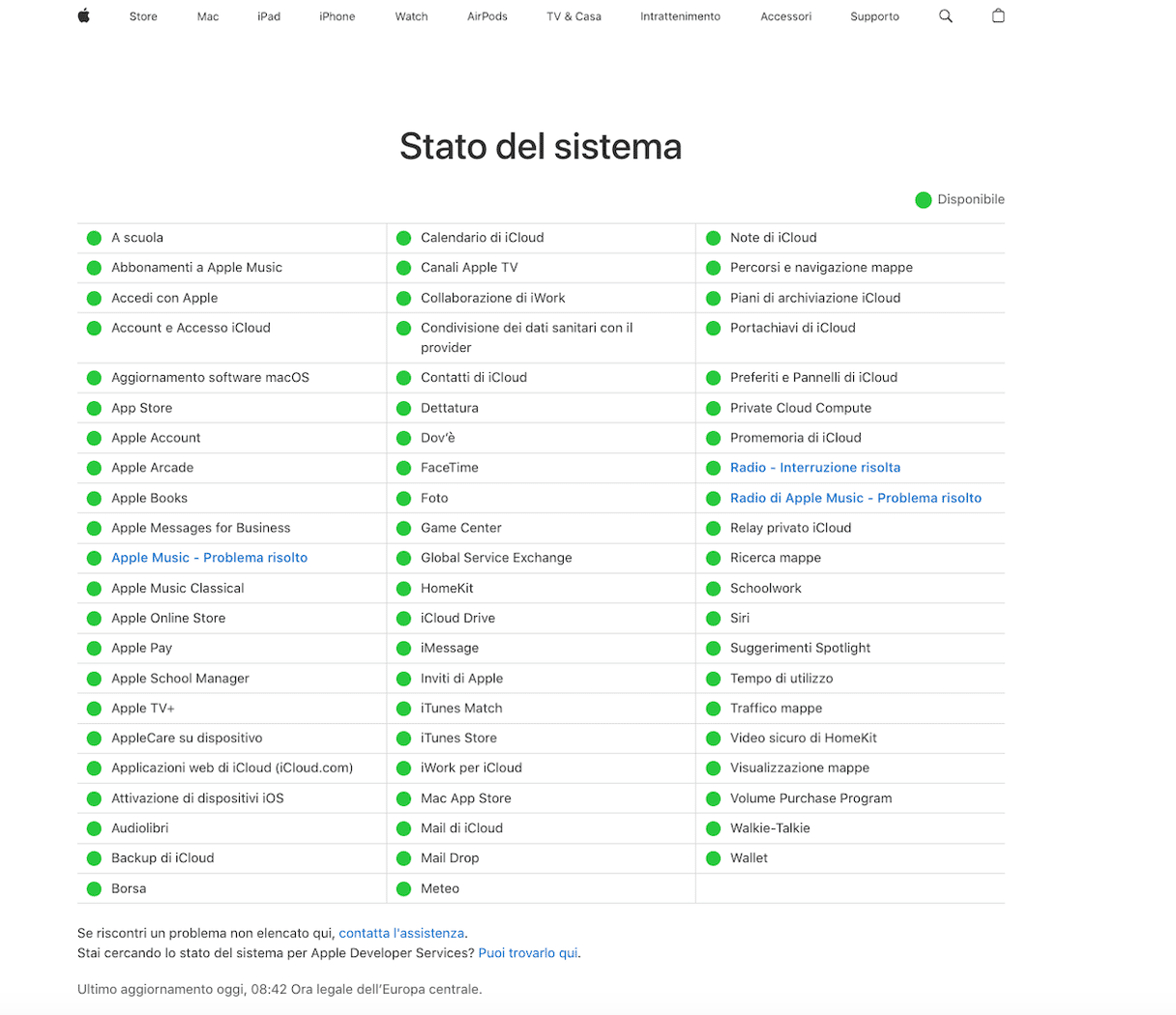The height and width of the screenshot is (1015, 1176).
Task: Click green dot beside Audiolibri
Action: pyautogui.click(x=94, y=828)
